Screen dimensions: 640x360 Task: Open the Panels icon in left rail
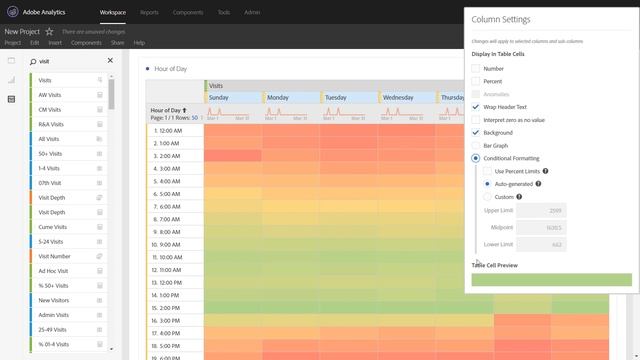click(11, 61)
